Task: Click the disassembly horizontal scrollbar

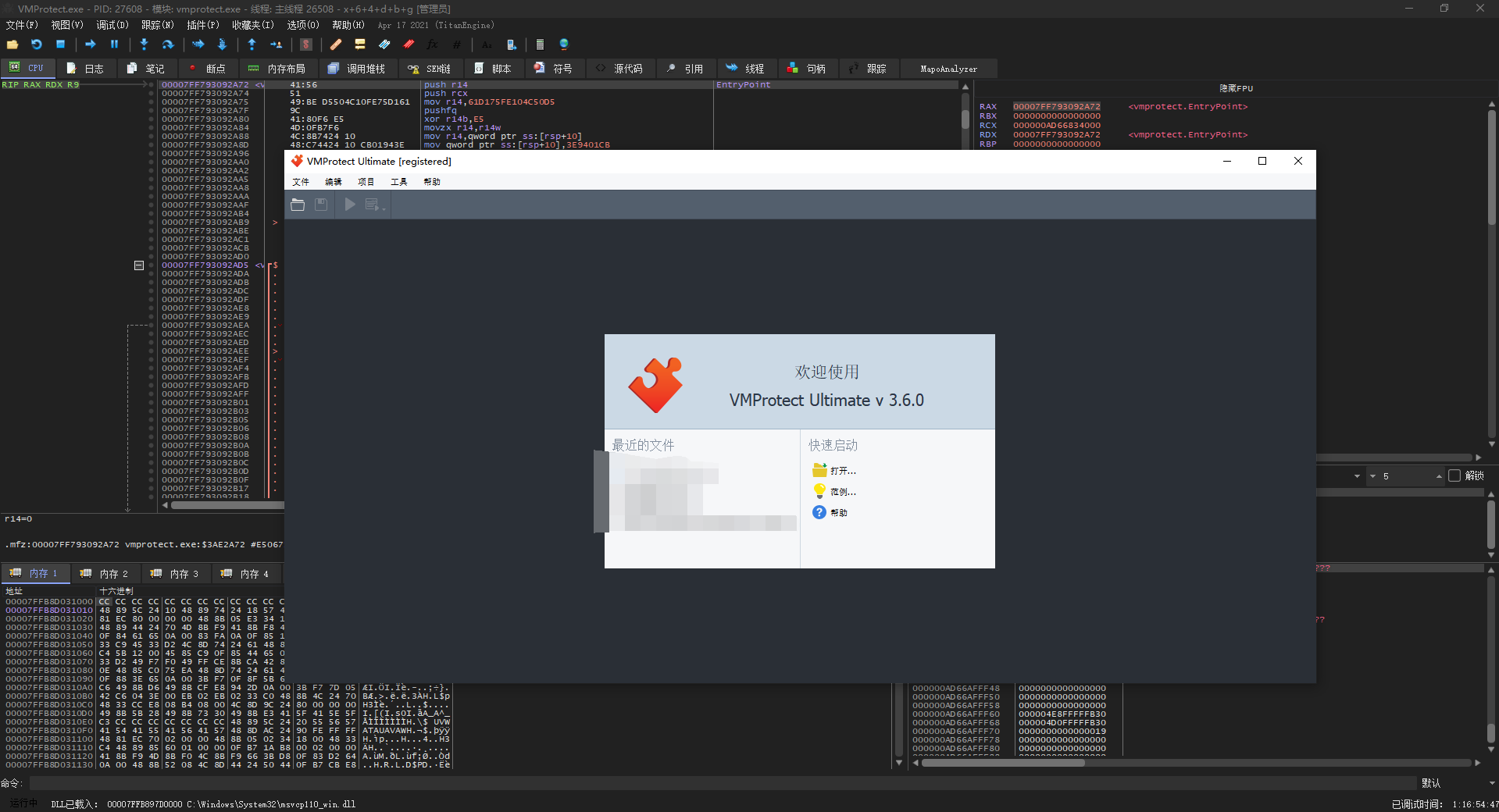Action: (227, 505)
